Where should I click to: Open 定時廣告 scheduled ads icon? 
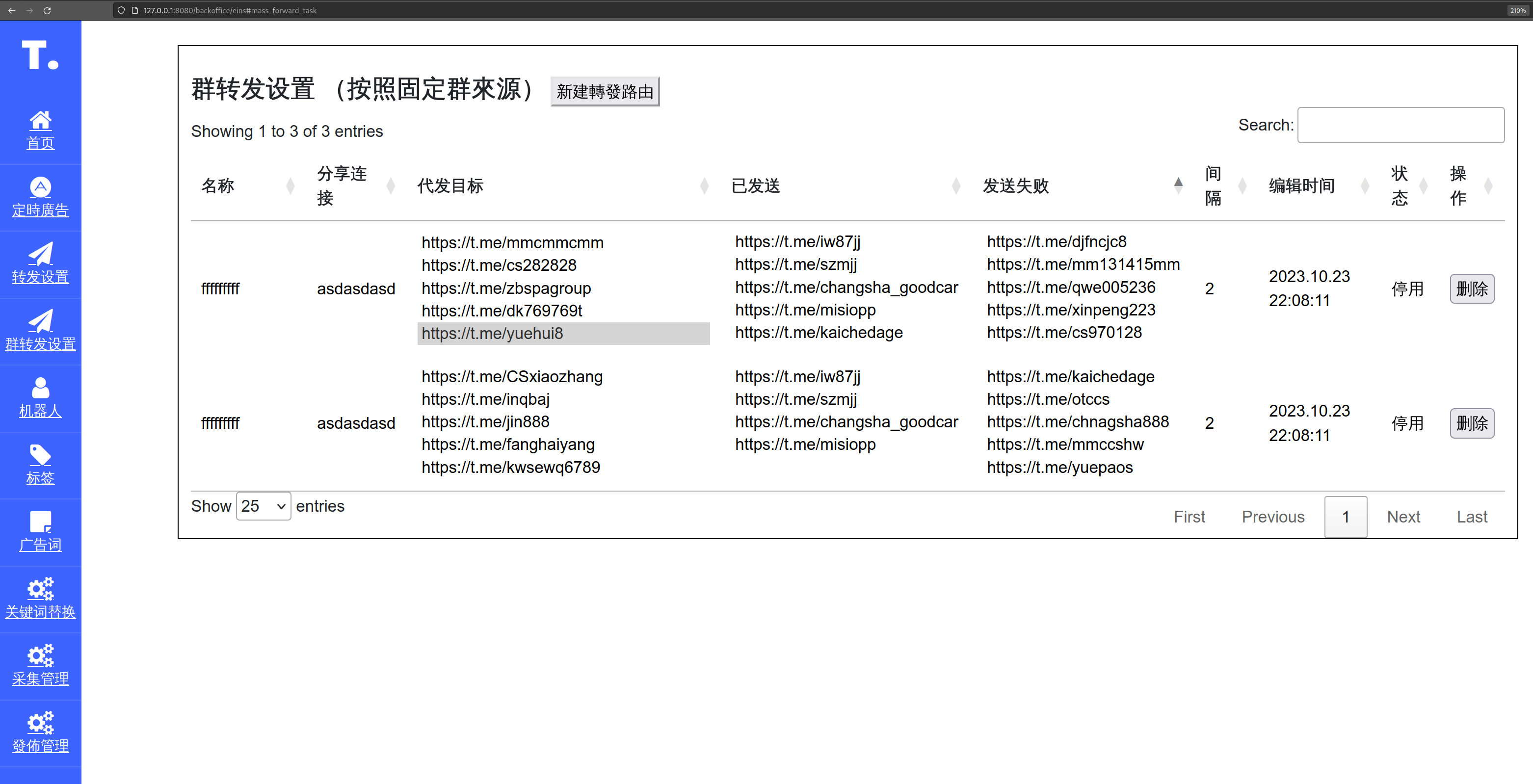40,187
